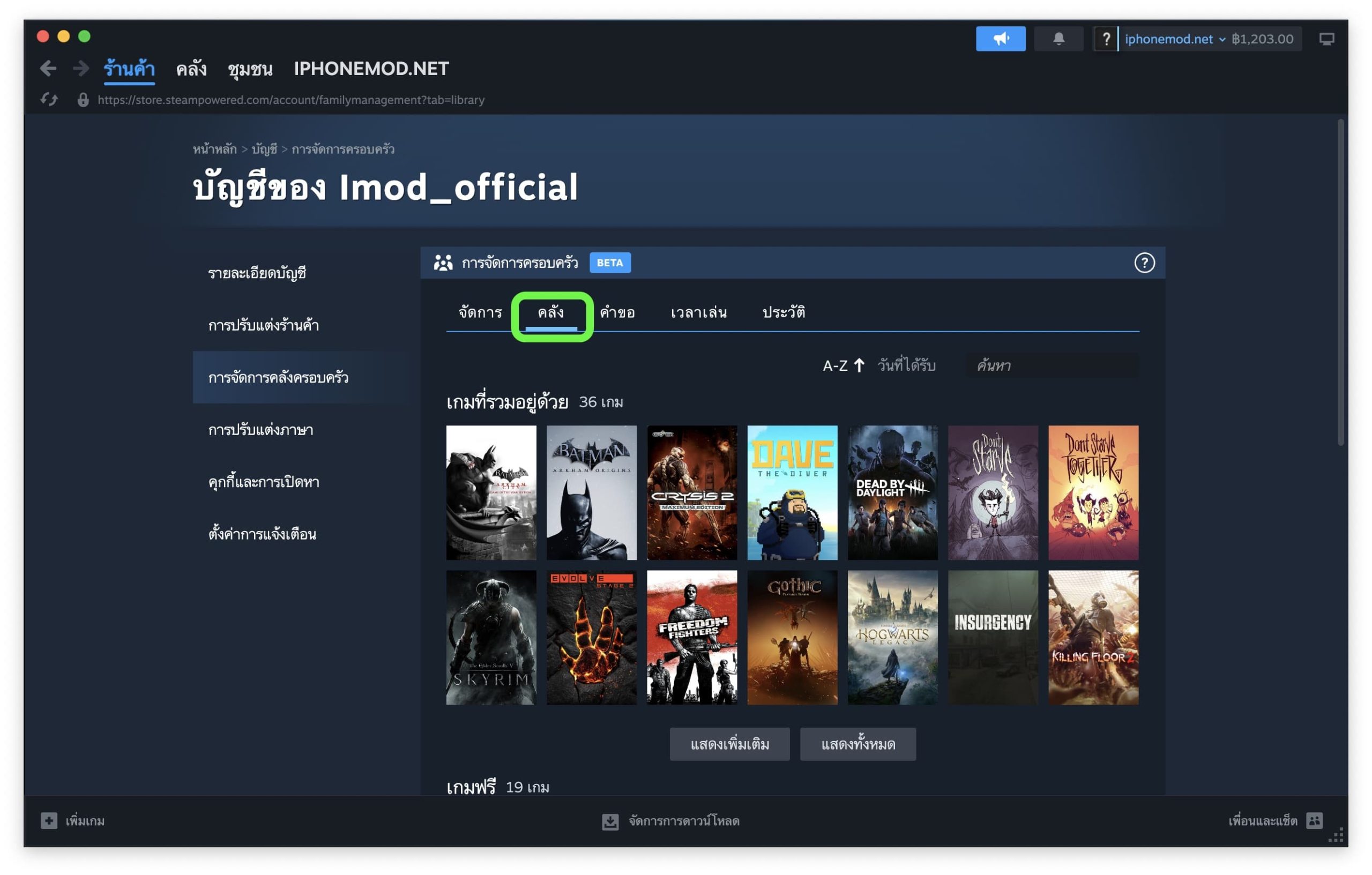Open the Hogwarts Legacy game cover

point(892,638)
